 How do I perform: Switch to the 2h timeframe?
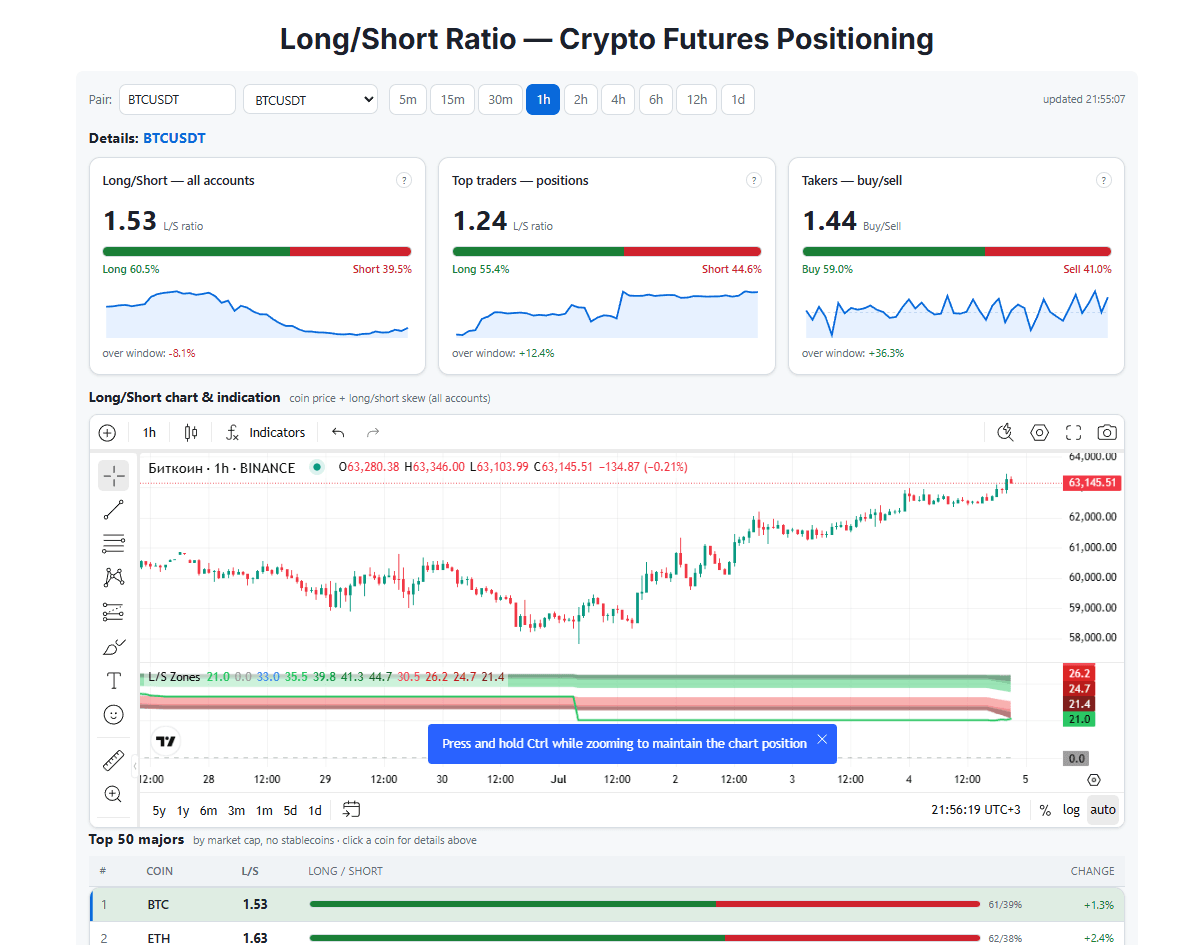581,99
